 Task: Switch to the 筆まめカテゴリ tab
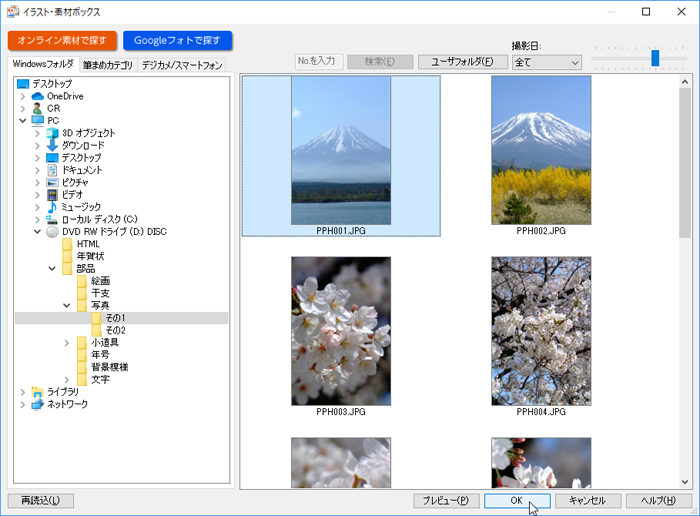tap(107, 65)
